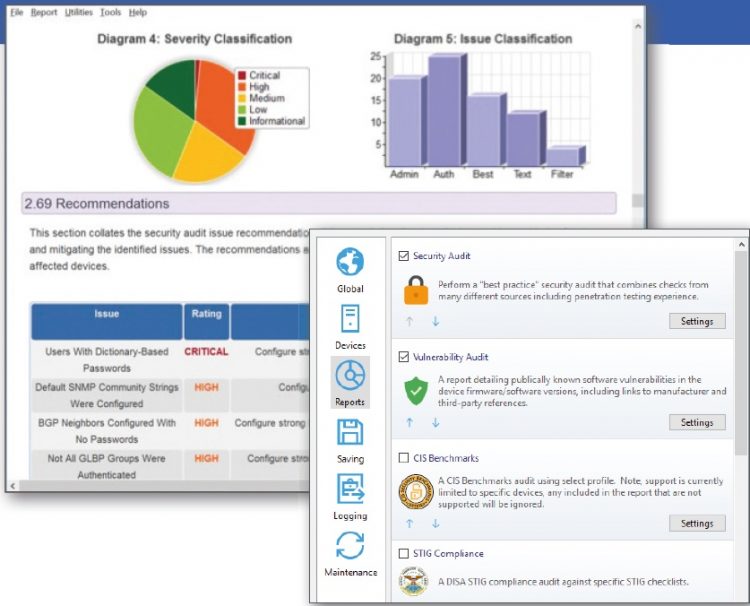Click the Saving floppy disk icon

(x=350, y=432)
